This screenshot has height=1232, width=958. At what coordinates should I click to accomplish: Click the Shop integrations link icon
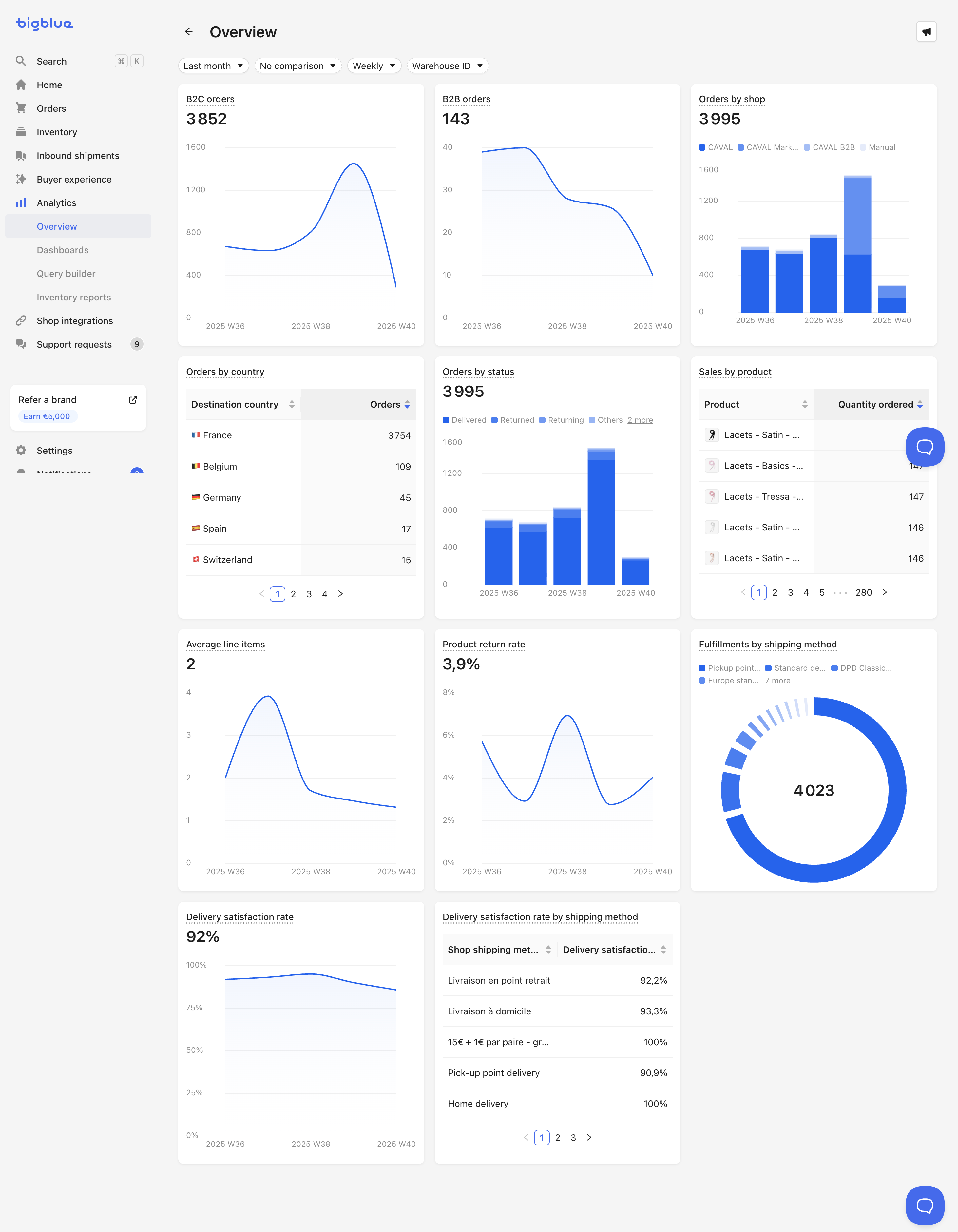(21, 320)
